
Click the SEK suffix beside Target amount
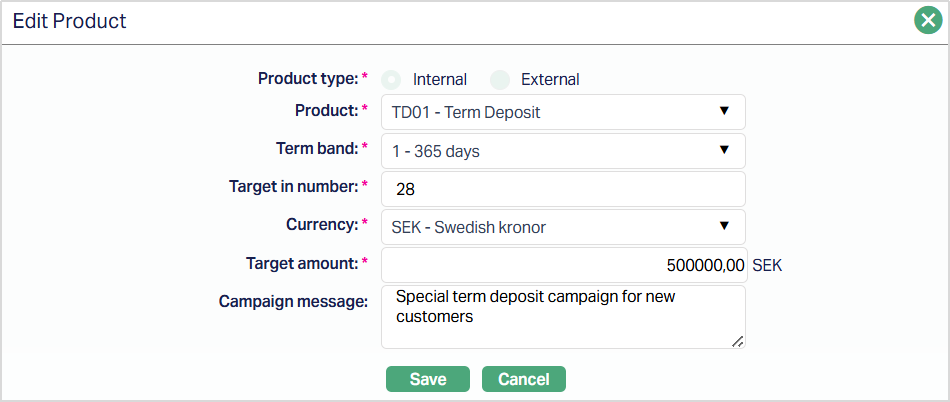767,266
